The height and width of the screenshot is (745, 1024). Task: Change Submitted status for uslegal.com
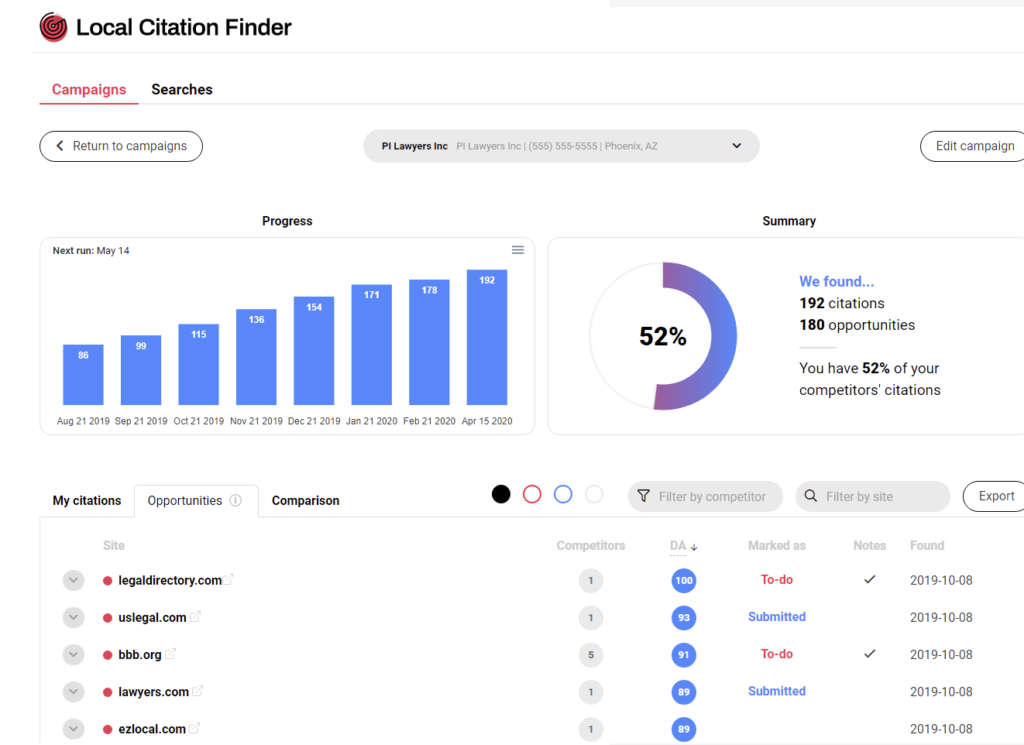pos(776,617)
